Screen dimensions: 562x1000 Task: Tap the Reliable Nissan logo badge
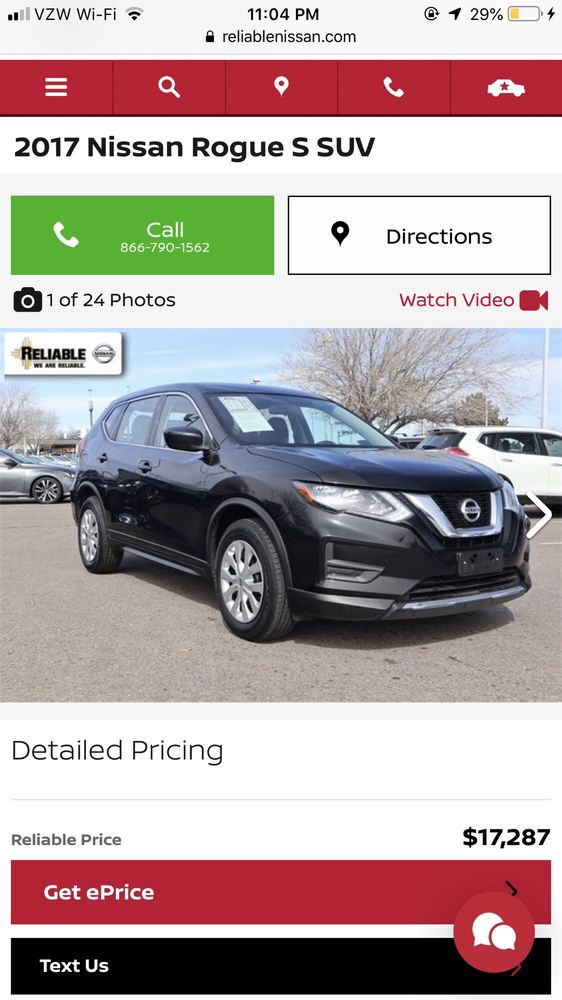point(63,353)
